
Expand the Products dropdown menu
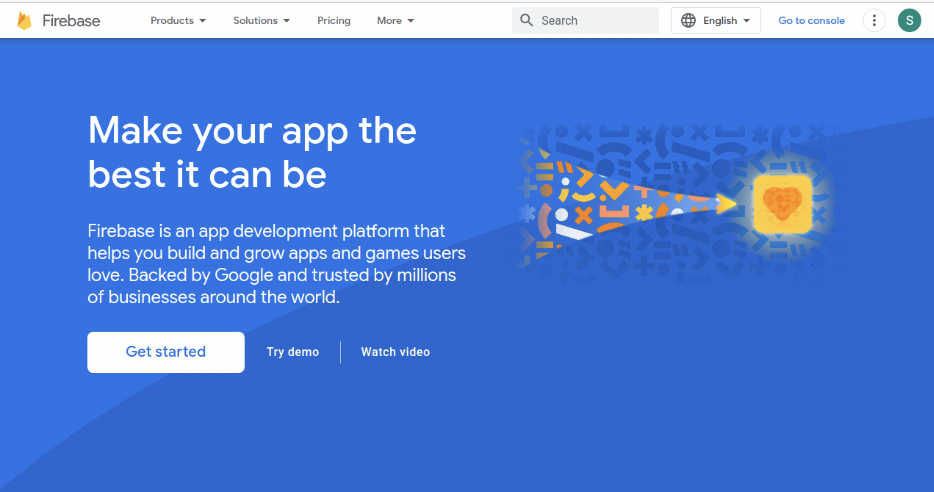(x=178, y=20)
